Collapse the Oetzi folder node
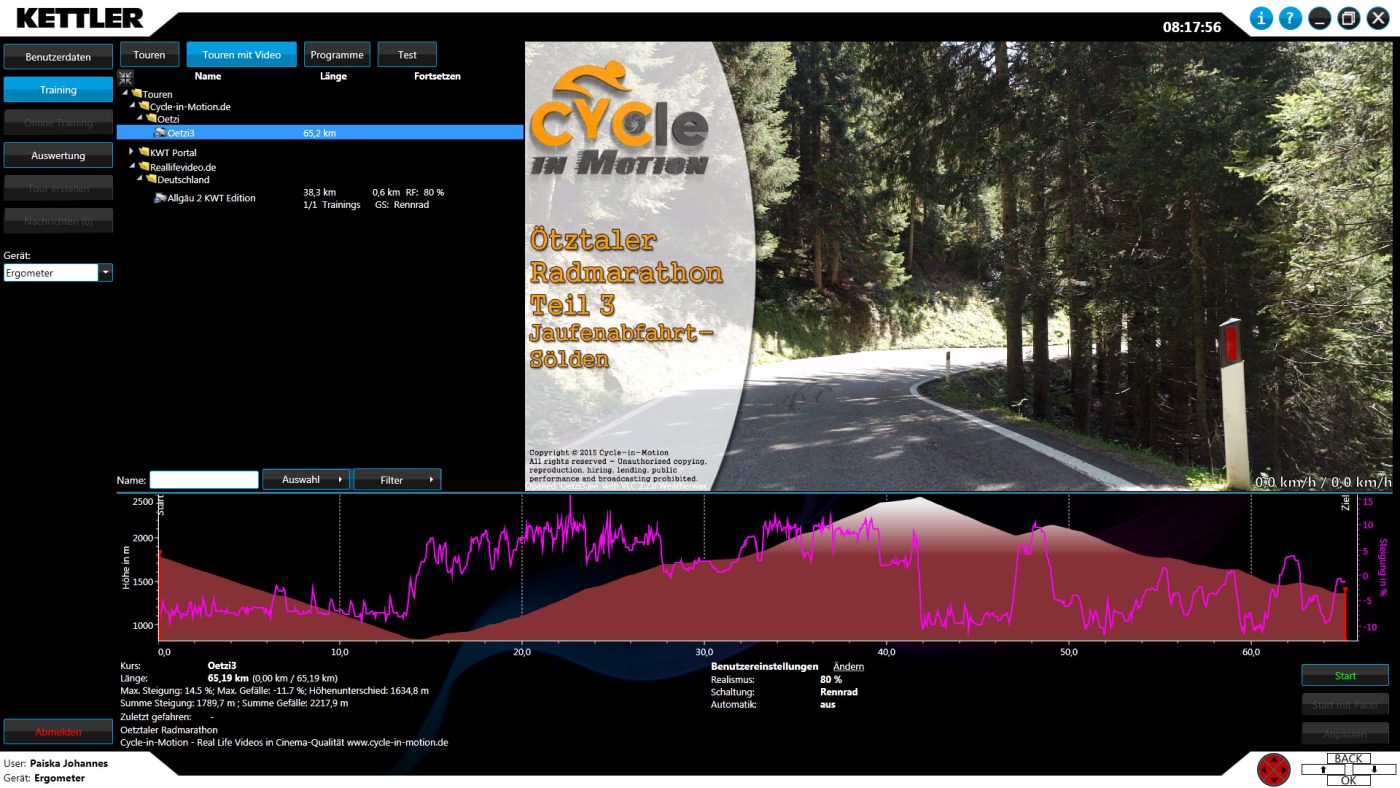The height and width of the screenshot is (788, 1400). point(140,118)
